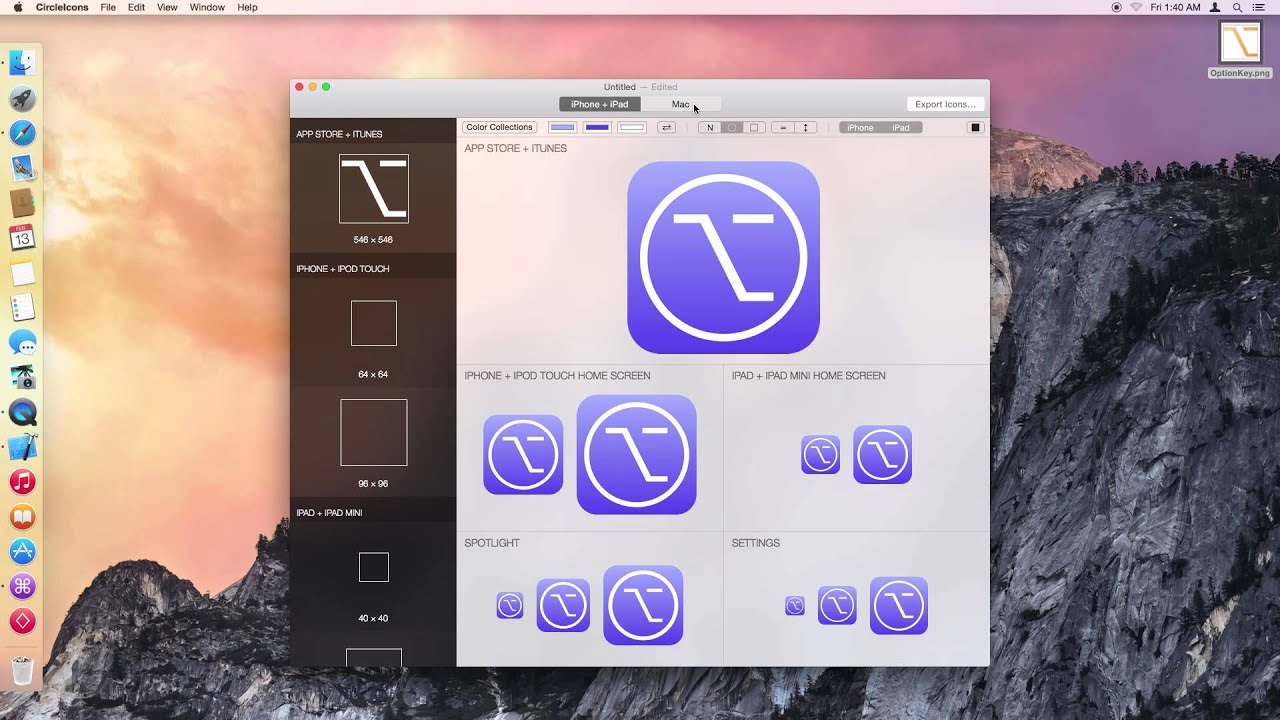Image resolution: width=1280 pixels, height=720 pixels.
Task: Select the empty 40 × 40 image well
Action: [374, 567]
